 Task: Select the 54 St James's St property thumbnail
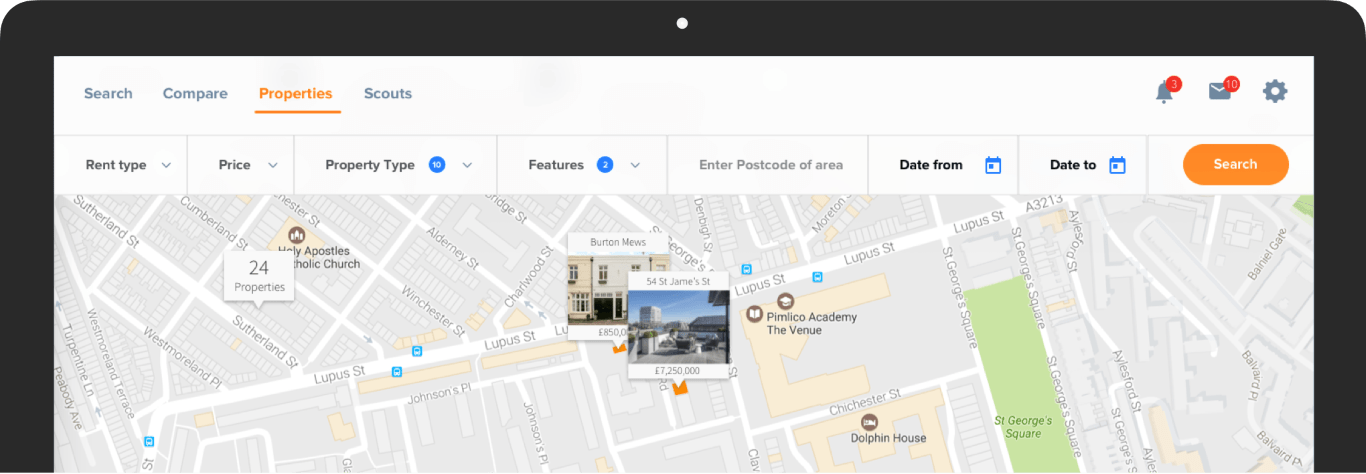[x=678, y=326]
